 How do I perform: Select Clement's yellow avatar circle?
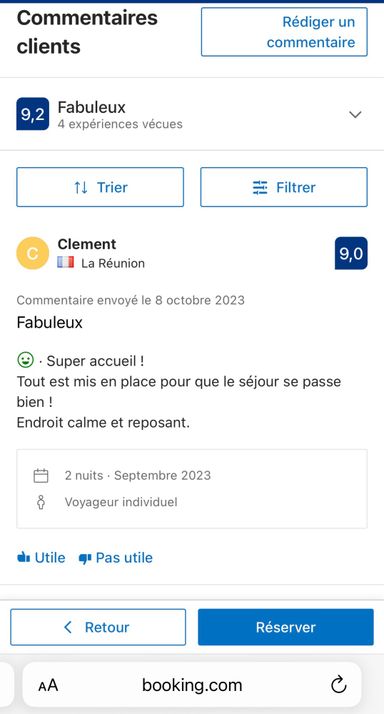[x=32, y=253]
